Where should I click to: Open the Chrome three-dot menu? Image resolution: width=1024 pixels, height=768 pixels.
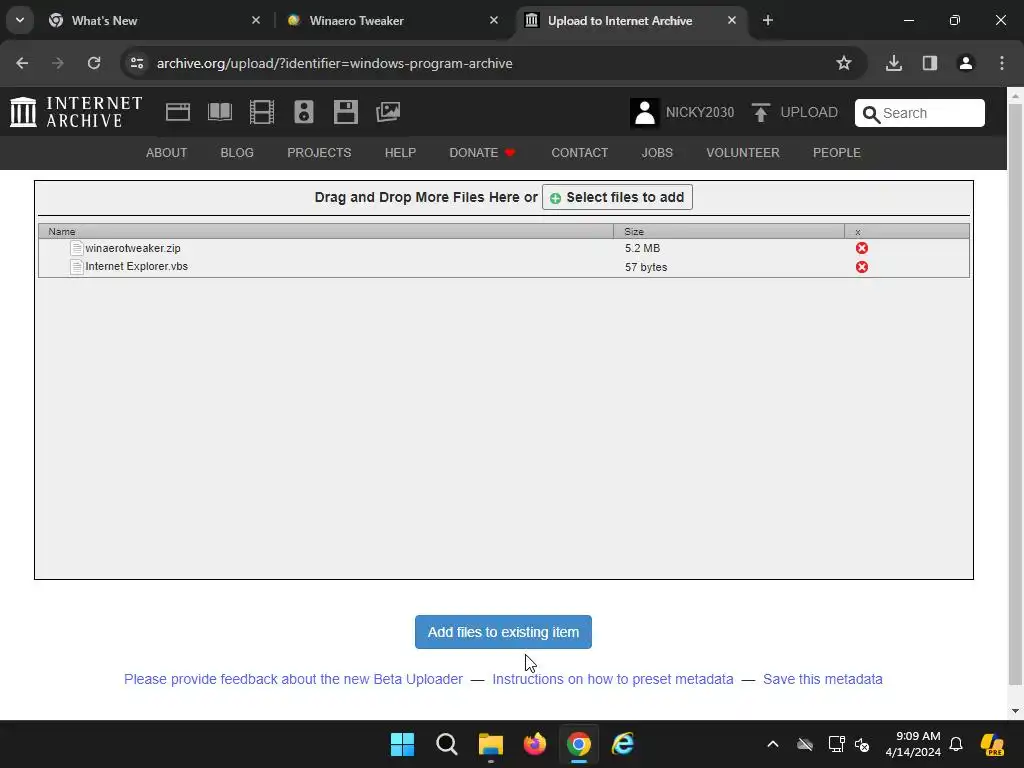click(x=1002, y=63)
